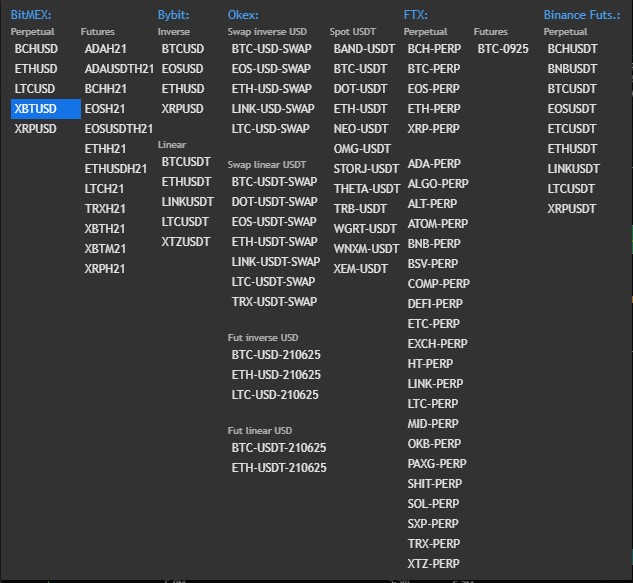The width and height of the screenshot is (633, 583).
Task: Select TRXH21 futures contract
Action: pyautogui.click(x=105, y=209)
